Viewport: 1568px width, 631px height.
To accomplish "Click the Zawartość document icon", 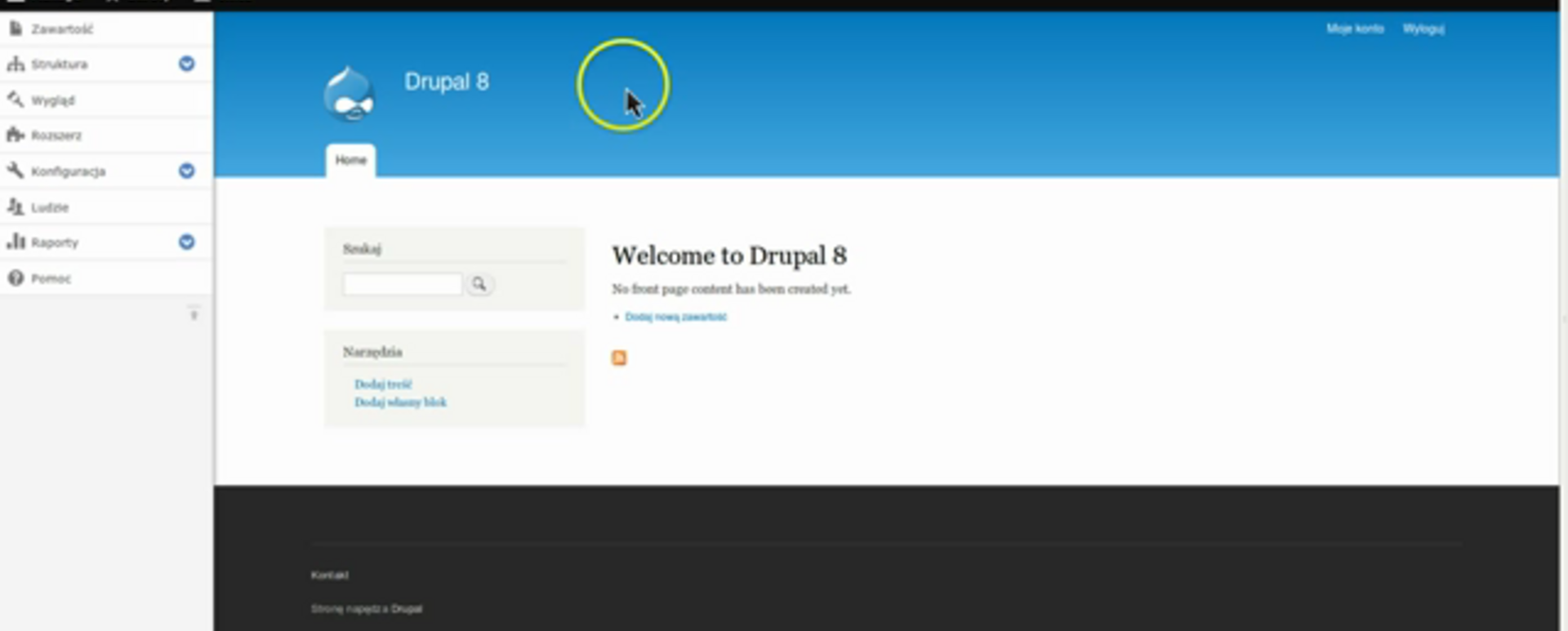I will (16, 29).
